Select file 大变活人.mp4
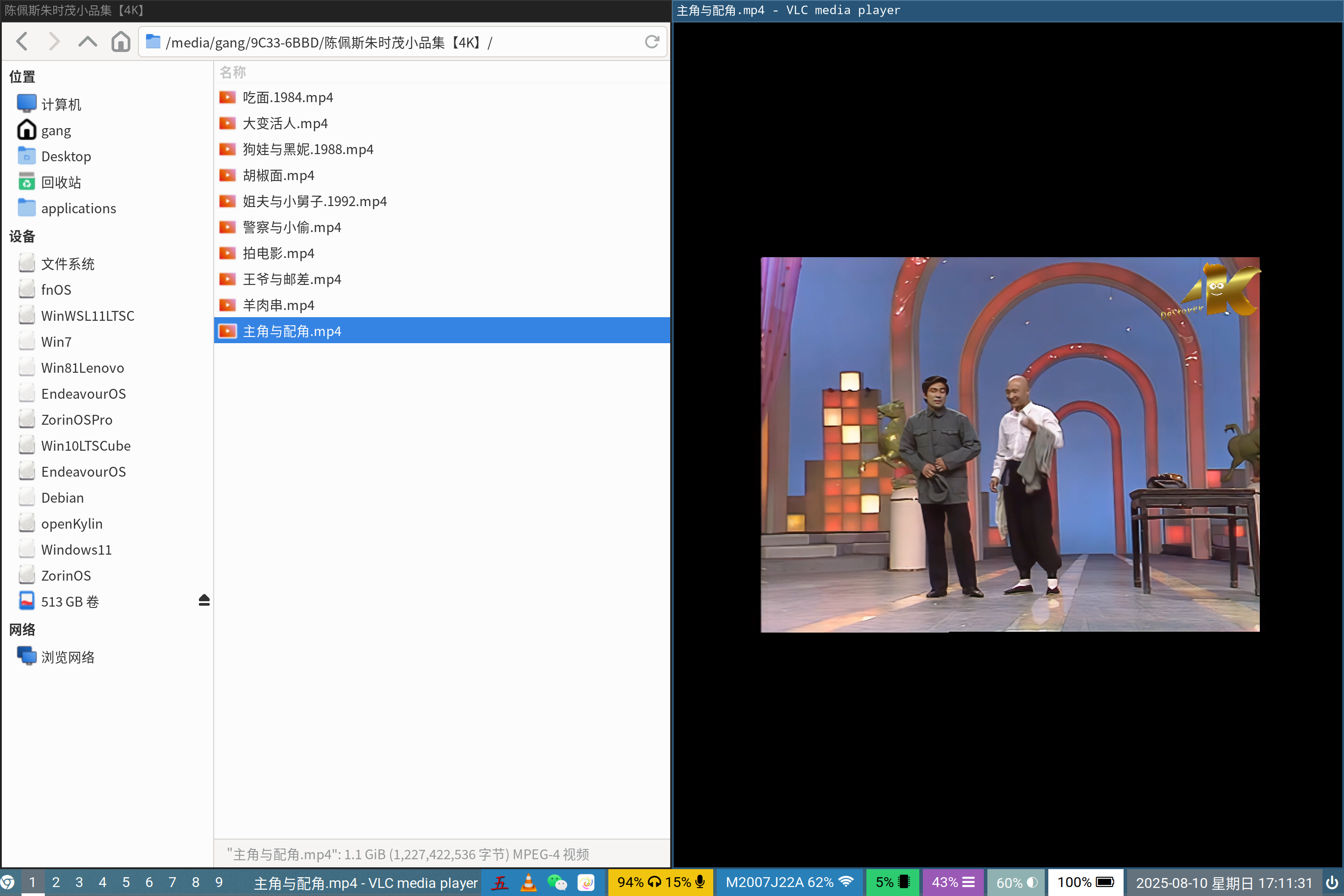The image size is (1344, 896). [x=442, y=124]
